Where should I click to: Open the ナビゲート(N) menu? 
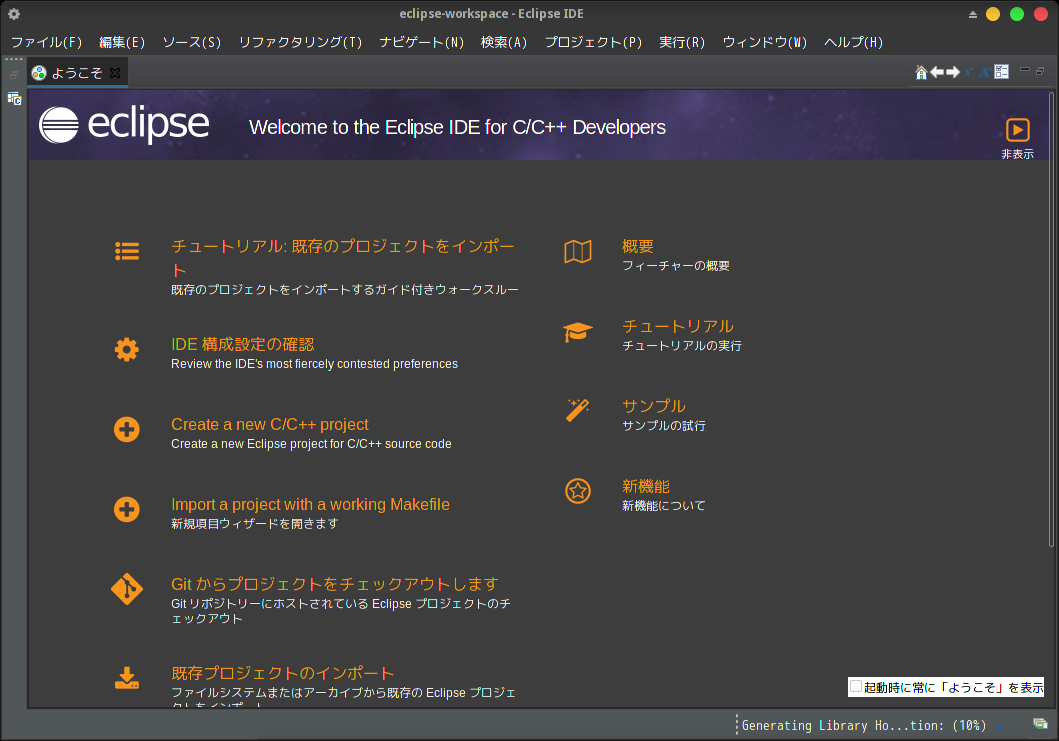[x=422, y=42]
